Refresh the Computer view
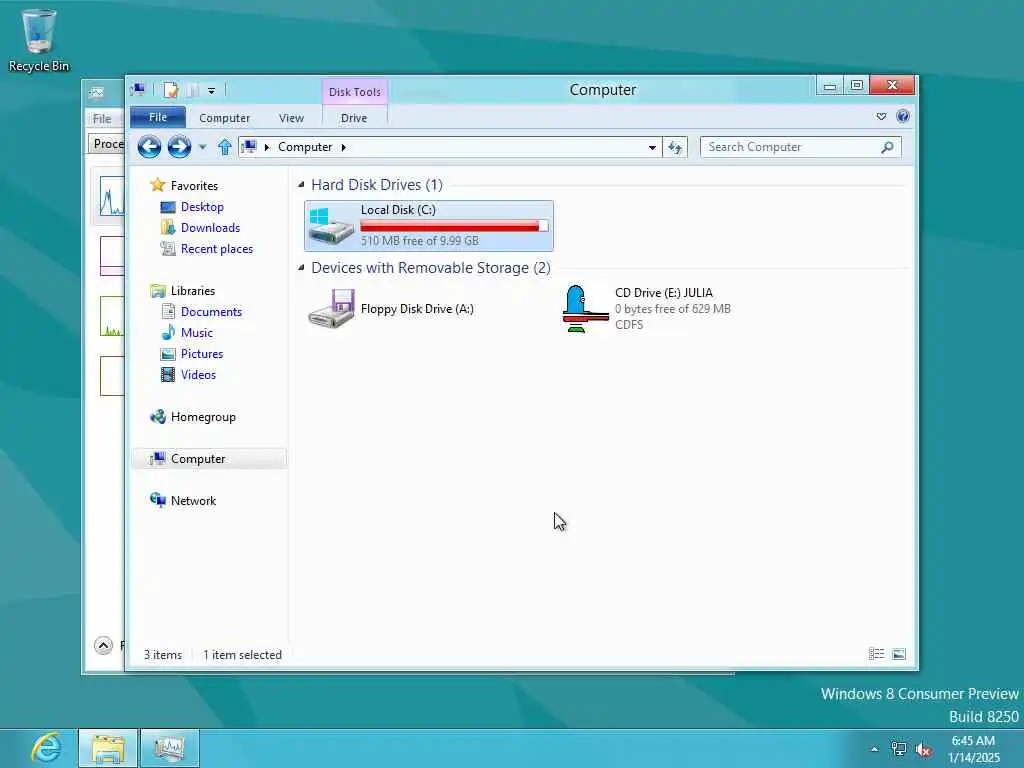Image resolution: width=1024 pixels, height=768 pixels. pyautogui.click(x=675, y=148)
